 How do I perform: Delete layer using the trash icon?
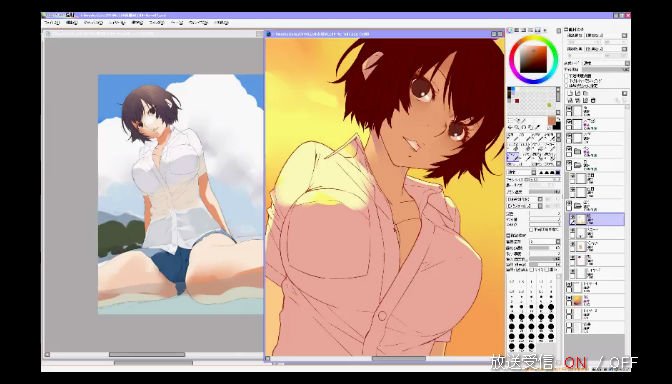(x=593, y=100)
